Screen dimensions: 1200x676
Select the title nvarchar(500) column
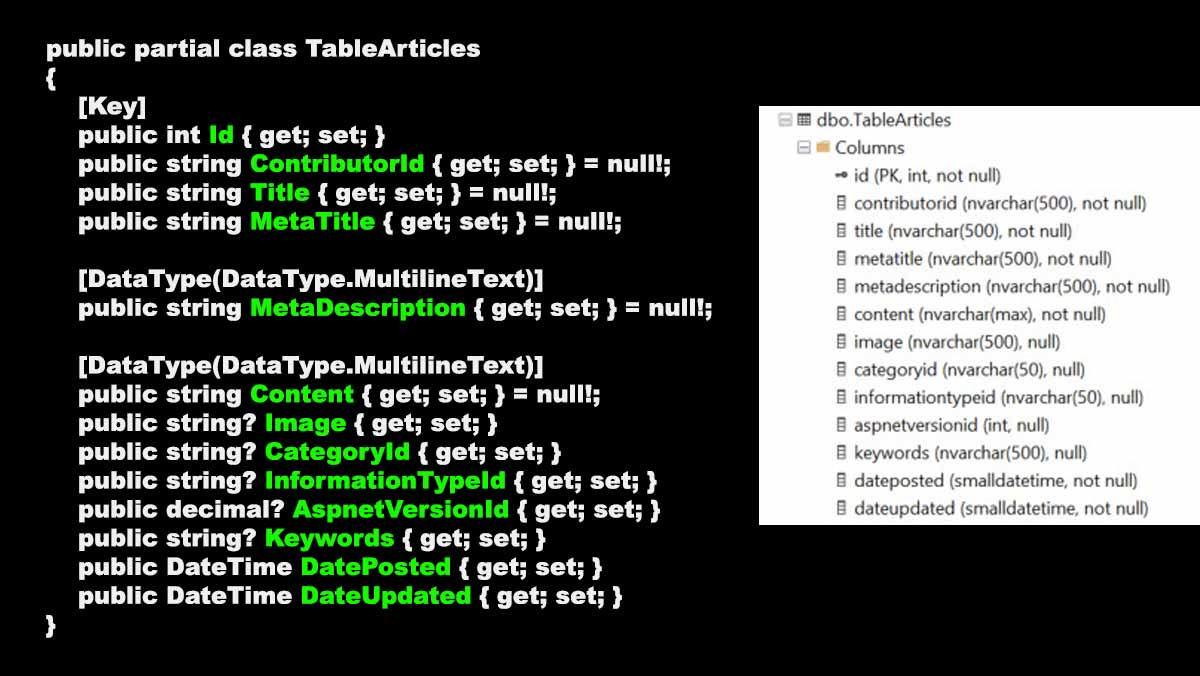pos(962,231)
